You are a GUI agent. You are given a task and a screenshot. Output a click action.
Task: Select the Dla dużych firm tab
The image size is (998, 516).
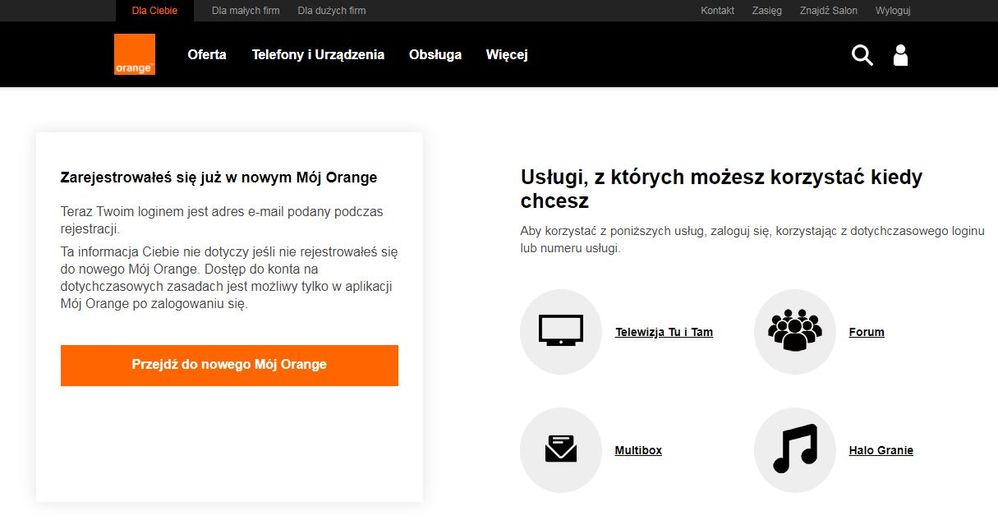pos(332,11)
